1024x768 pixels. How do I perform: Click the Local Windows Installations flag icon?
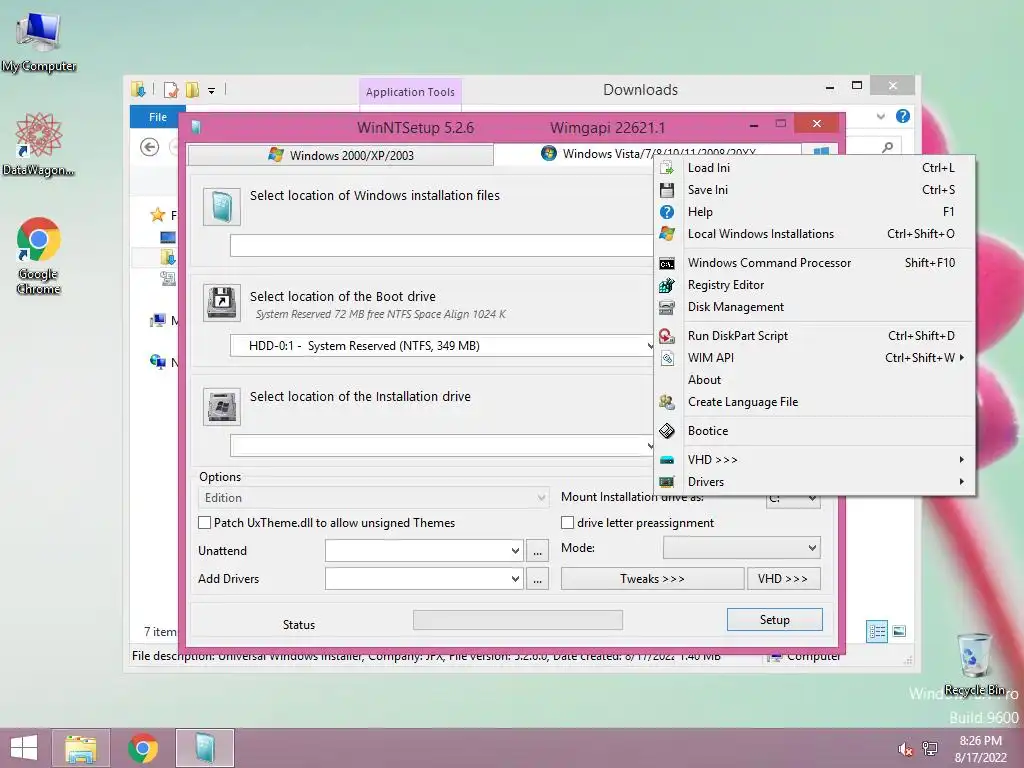tap(667, 234)
